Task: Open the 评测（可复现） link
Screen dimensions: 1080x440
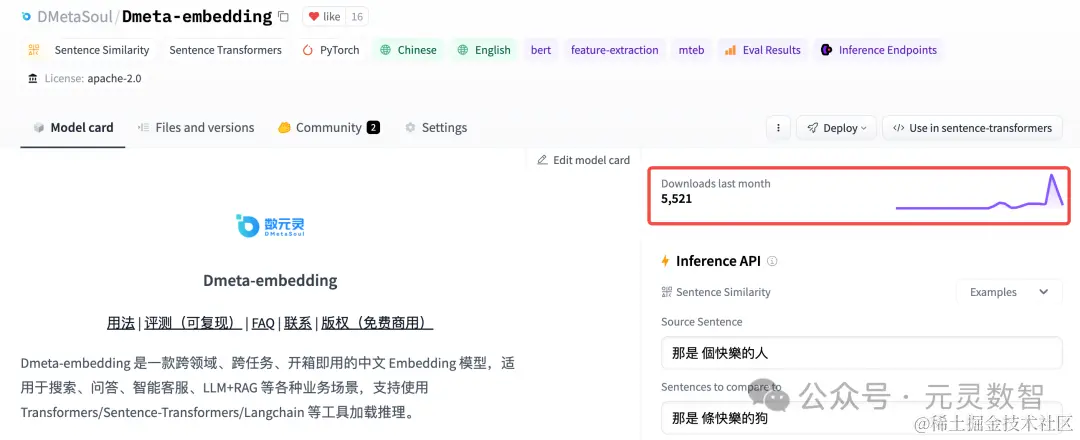Action: coord(193,323)
